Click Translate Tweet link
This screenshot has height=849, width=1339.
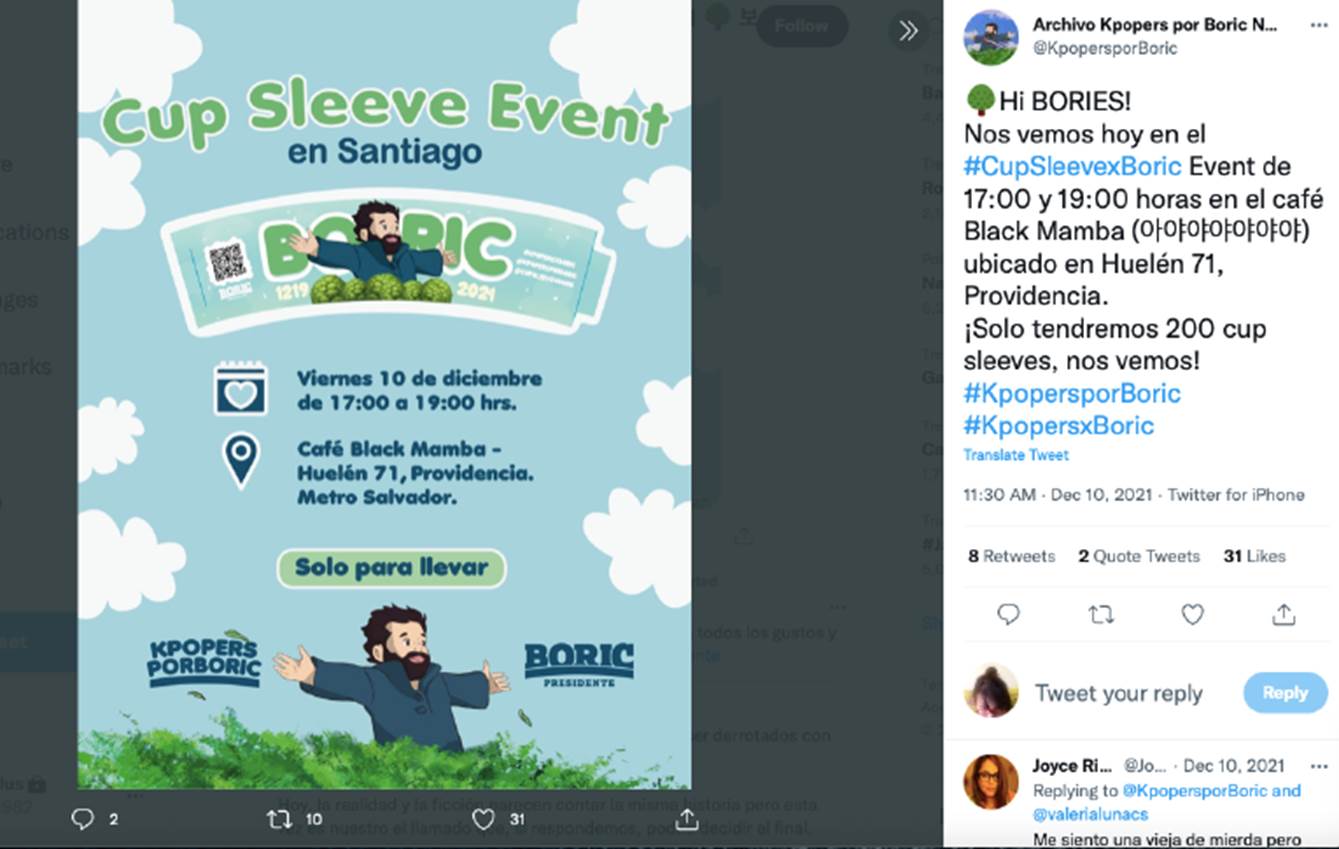[x=1016, y=455]
